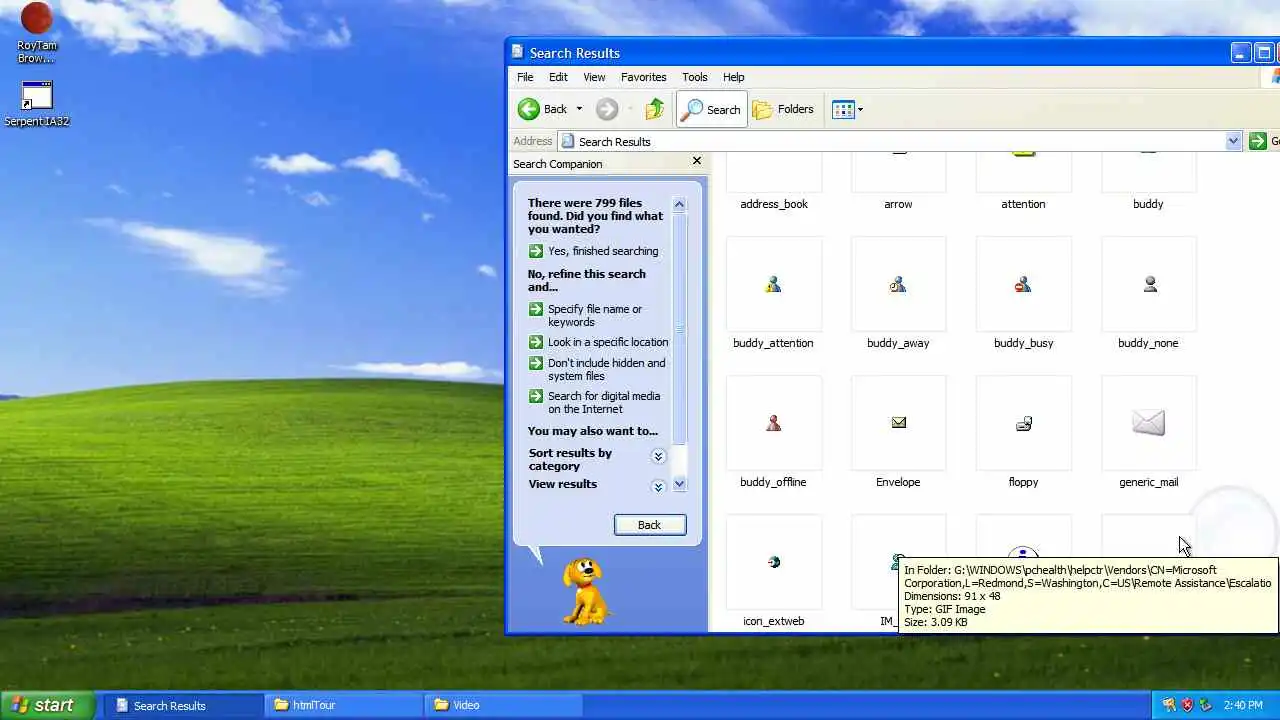Toggle the Search pane toolbar button
Viewport: 1280px width, 720px height.
coord(711,109)
